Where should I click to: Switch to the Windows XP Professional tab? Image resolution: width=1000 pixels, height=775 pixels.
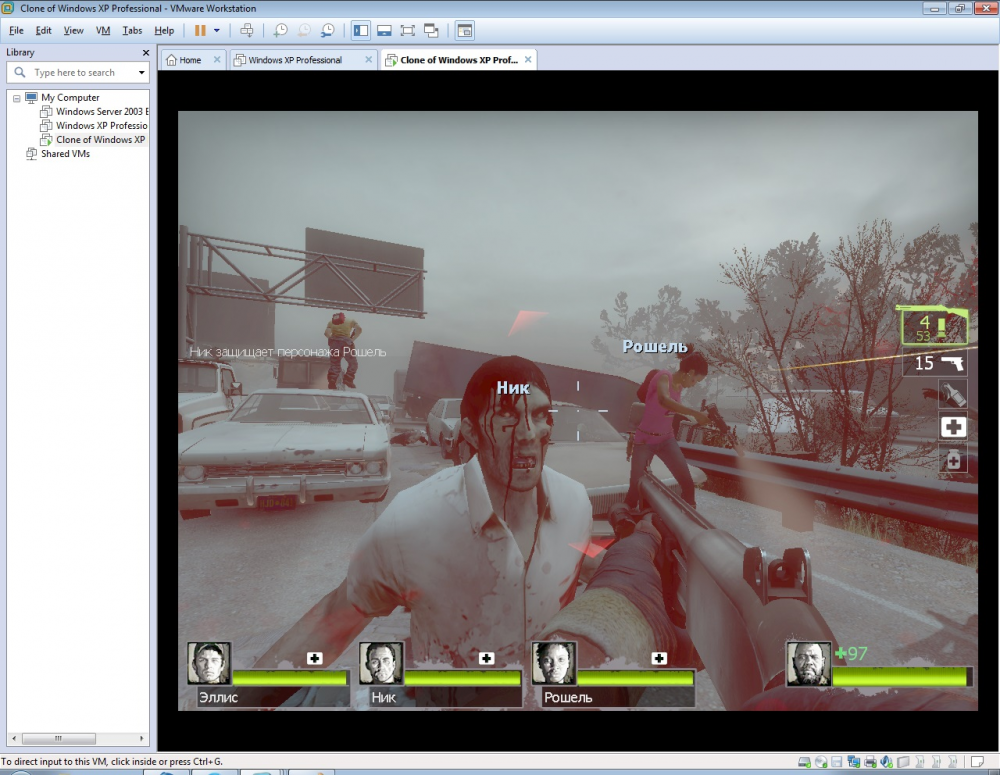pyautogui.click(x=294, y=60)
